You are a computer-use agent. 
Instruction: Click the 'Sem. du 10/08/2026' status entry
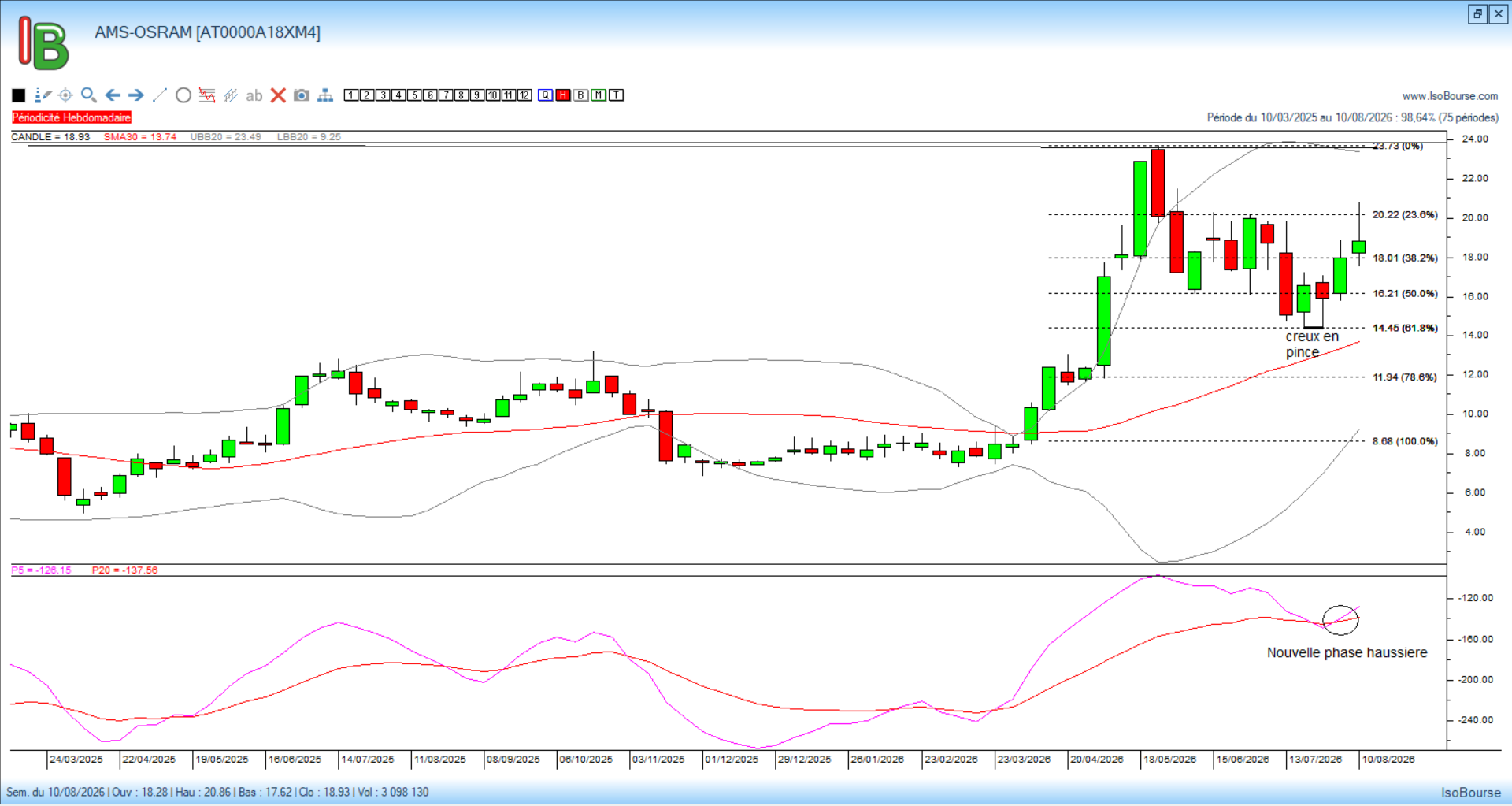click(x=55, y=793)
